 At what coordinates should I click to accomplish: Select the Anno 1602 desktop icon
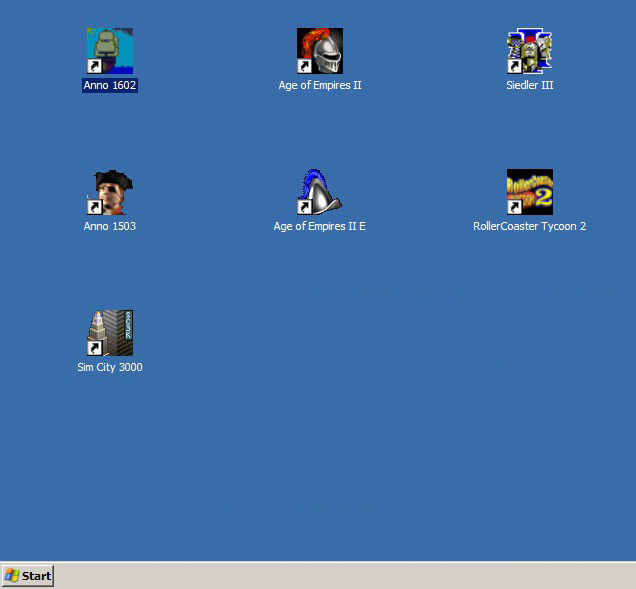110,51
